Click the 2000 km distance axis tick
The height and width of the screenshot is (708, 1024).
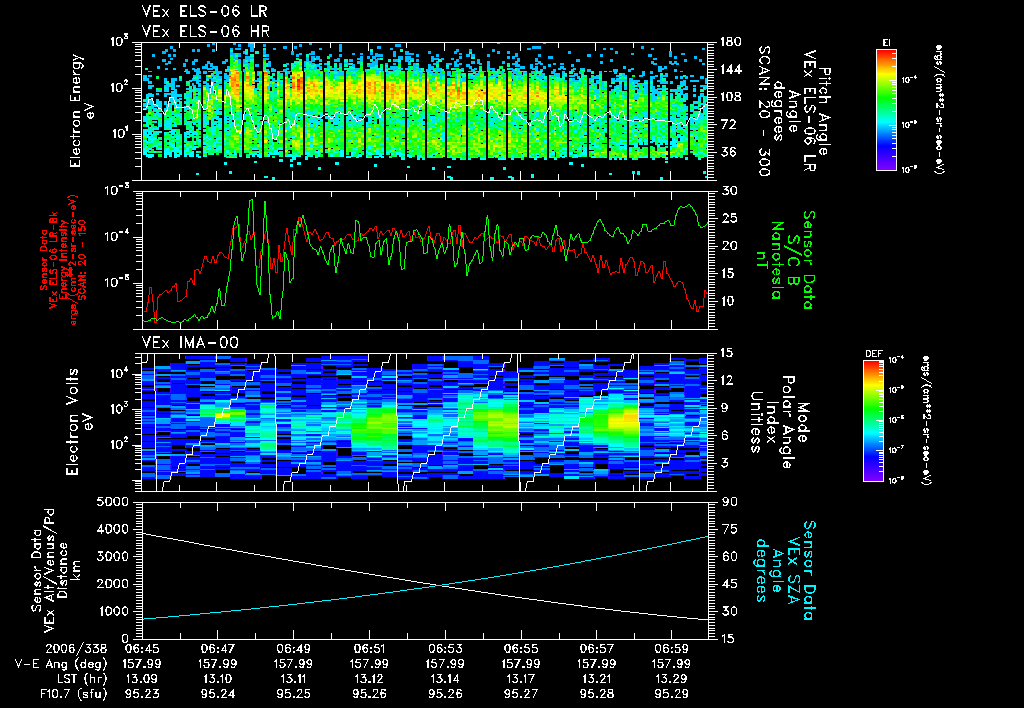[x=110, y=584]
